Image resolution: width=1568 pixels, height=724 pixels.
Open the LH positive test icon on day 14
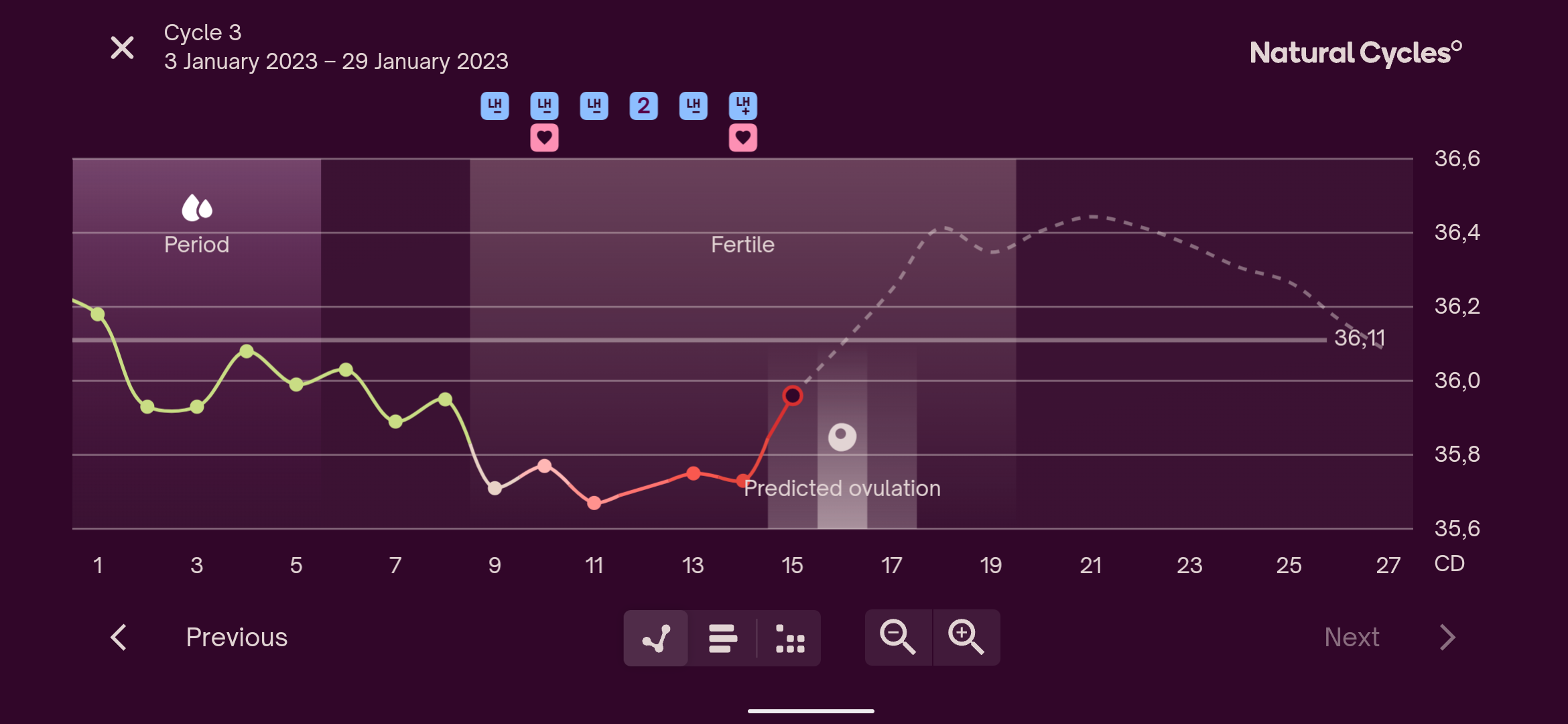[x=742, y=106]
